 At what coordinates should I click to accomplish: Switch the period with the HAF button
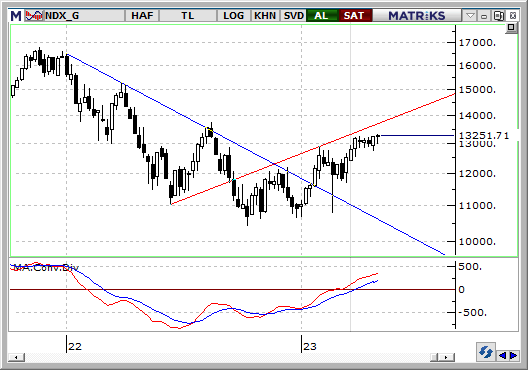[x=142, y=15]
